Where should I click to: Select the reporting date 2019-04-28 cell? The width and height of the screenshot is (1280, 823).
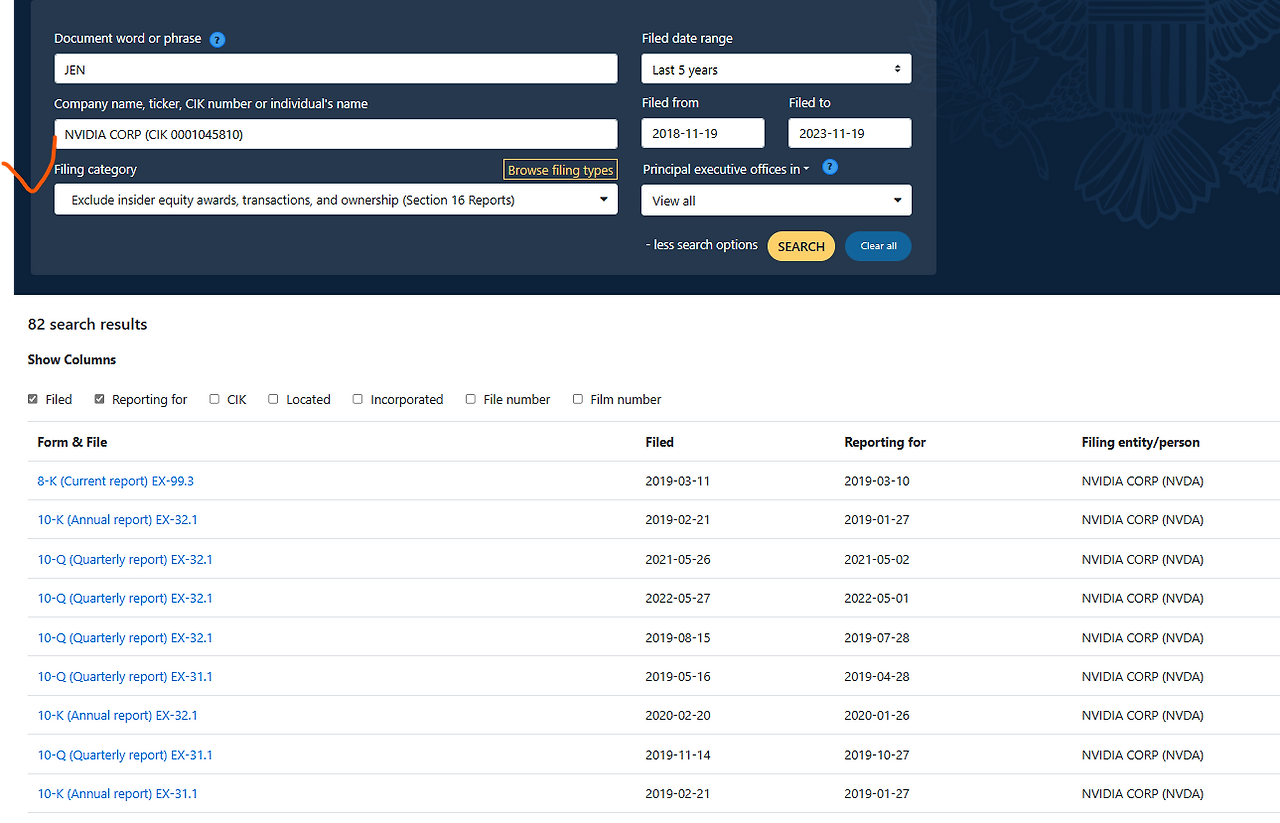[x=877, y=677]
